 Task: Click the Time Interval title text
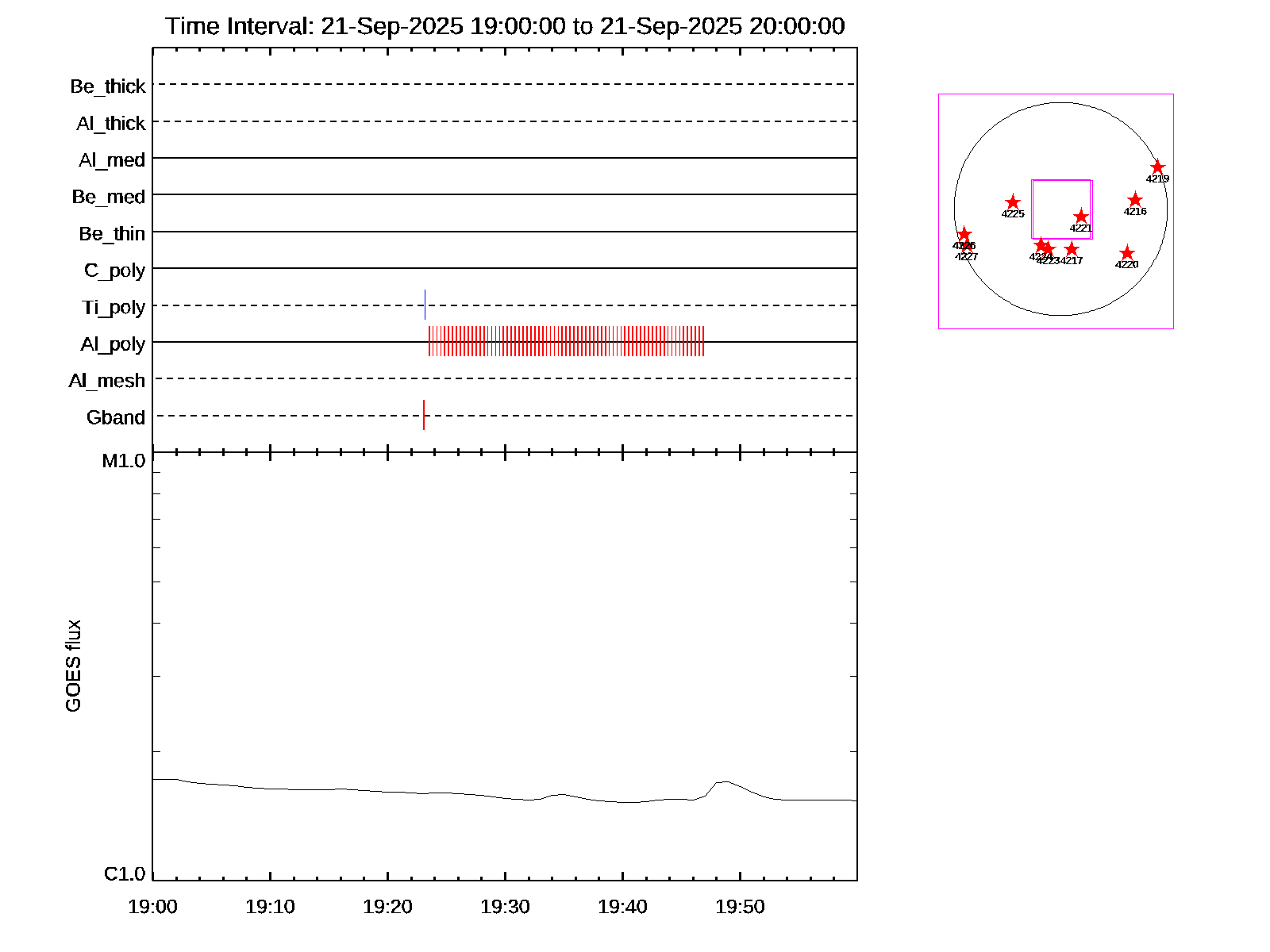[x=505, y=26]
